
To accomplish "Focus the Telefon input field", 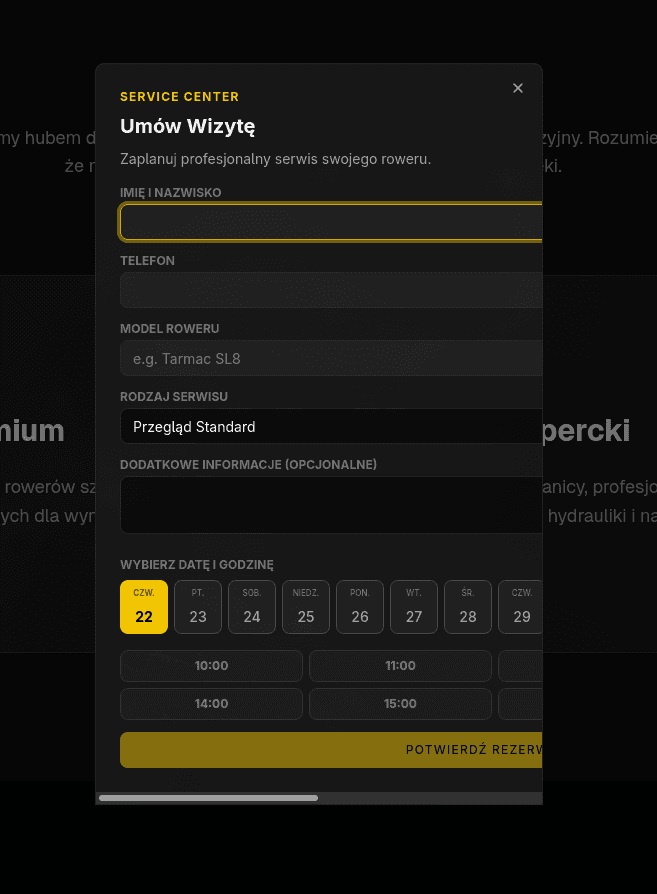I will click(331, 290).
